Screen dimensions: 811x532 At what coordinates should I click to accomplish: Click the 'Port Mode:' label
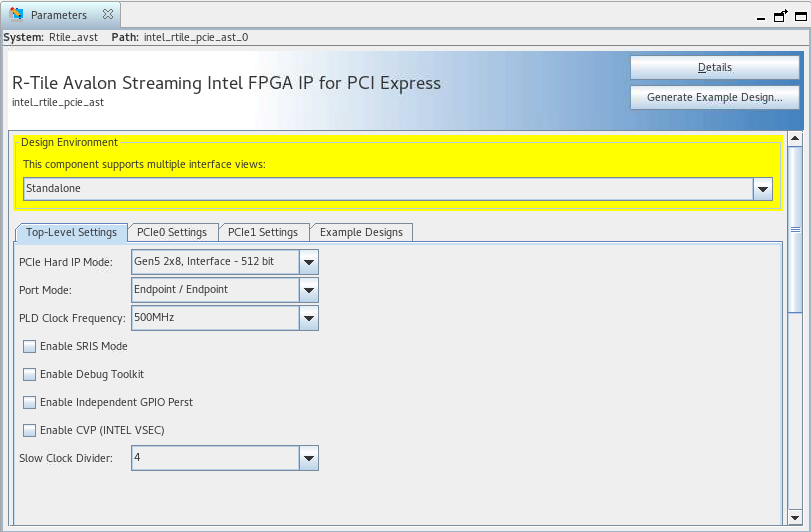(46, 291)
